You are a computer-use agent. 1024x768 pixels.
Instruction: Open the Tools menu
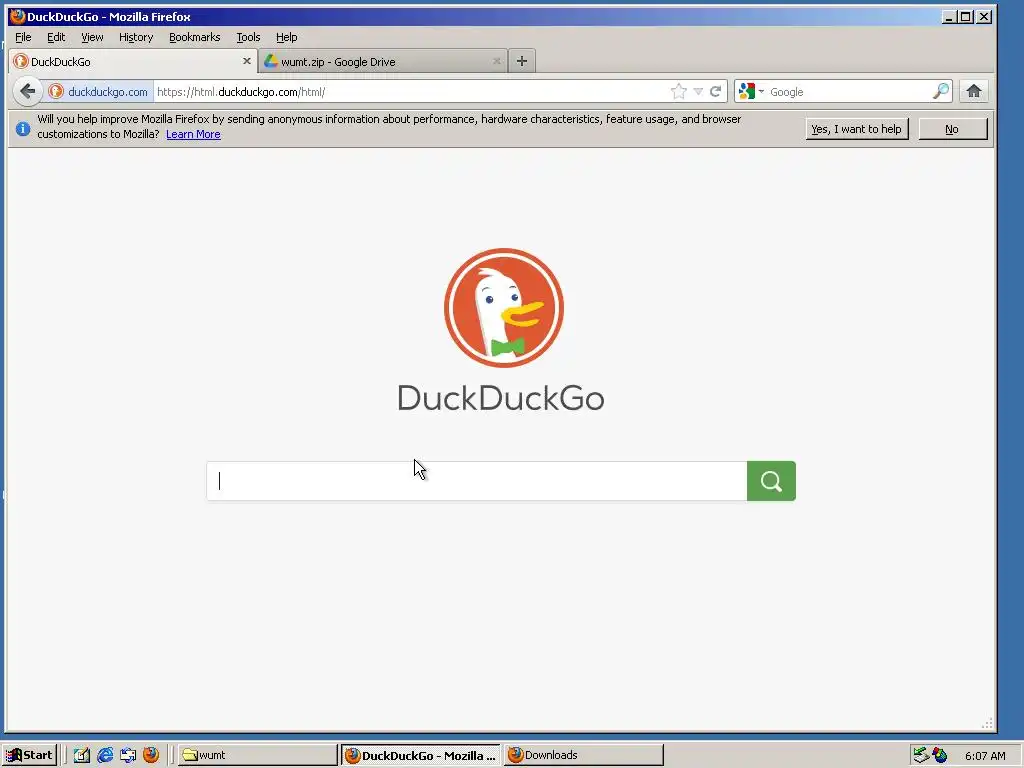[x=248, y=37]
